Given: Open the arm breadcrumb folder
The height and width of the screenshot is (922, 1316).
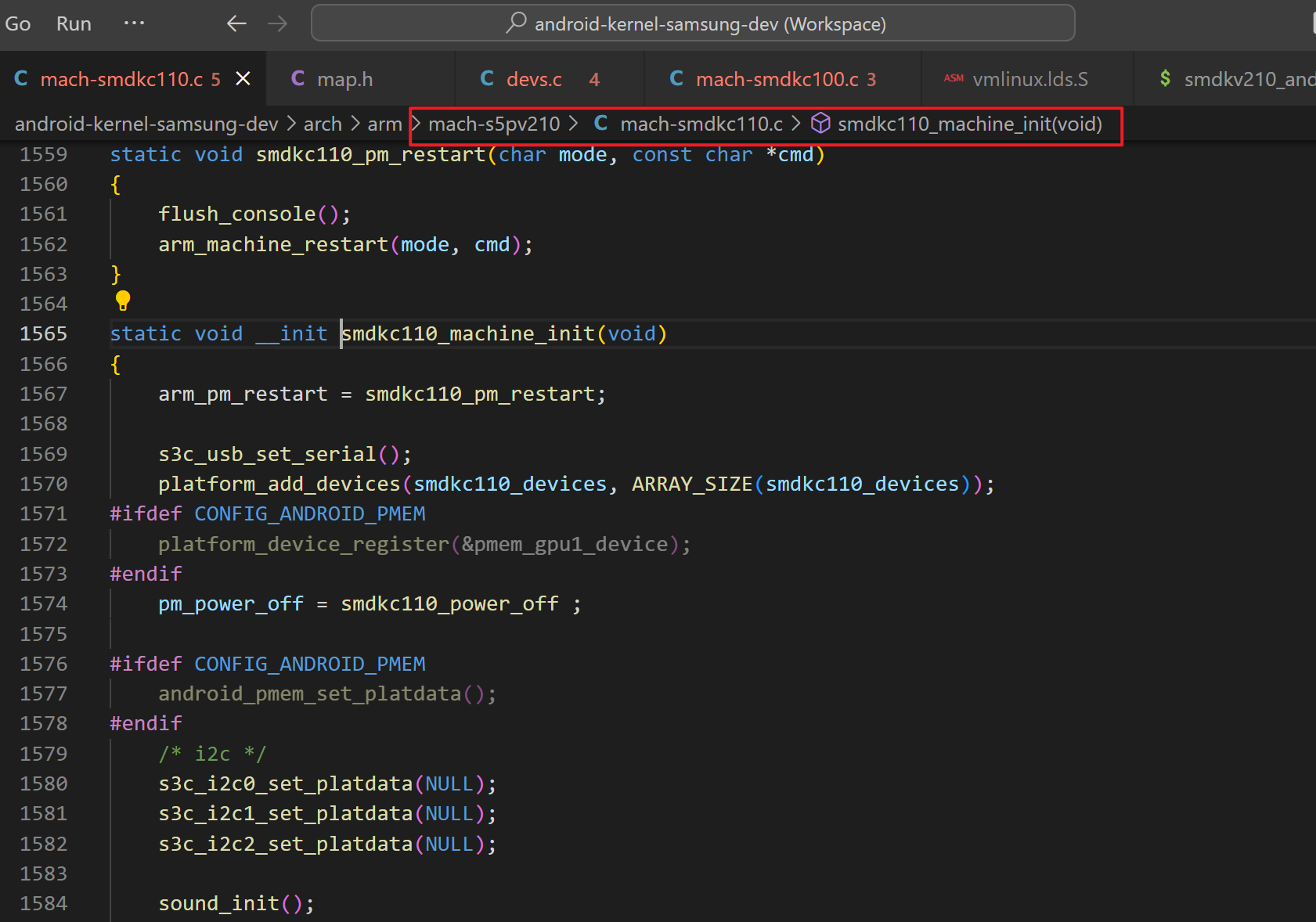Looking at the screenshot, I should 384,124.
